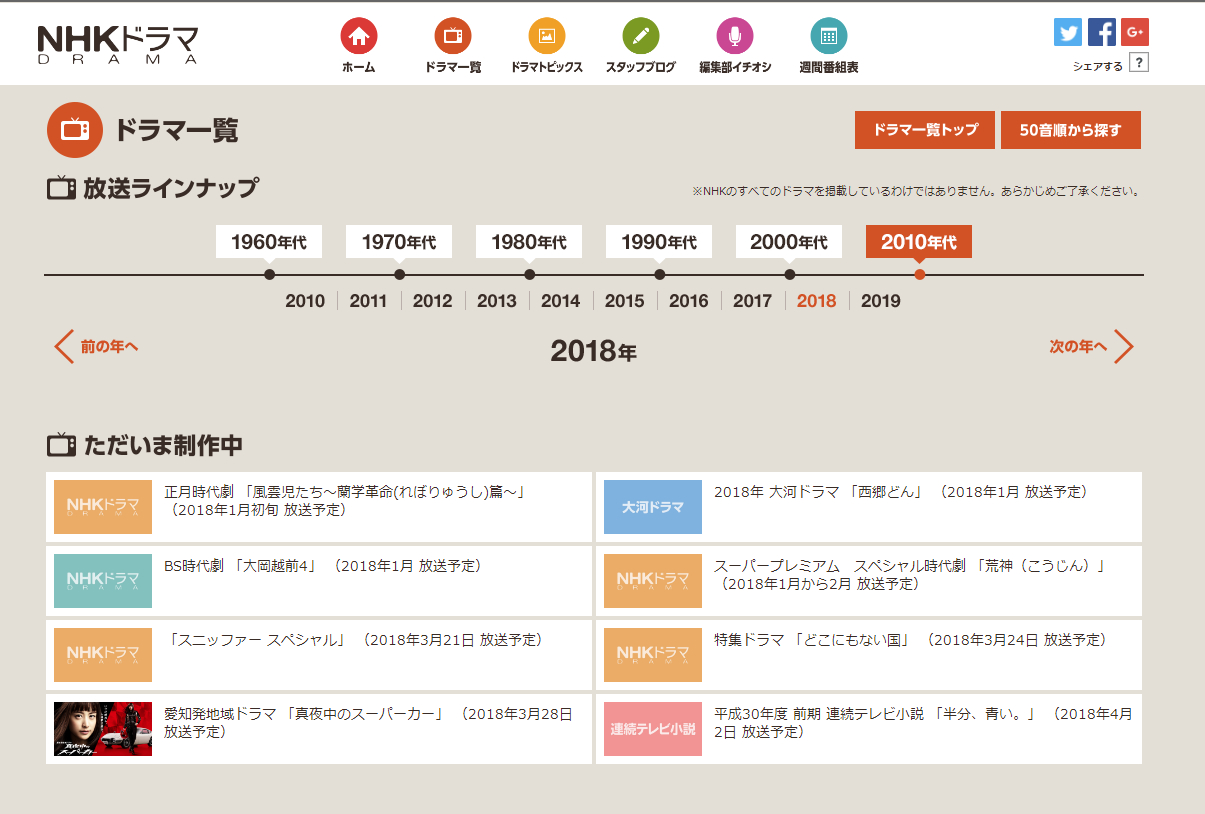The width and height of the screenshot is (1205, 814).
Task: Select the highlighted year 2018
Action: tap(817, 301)
